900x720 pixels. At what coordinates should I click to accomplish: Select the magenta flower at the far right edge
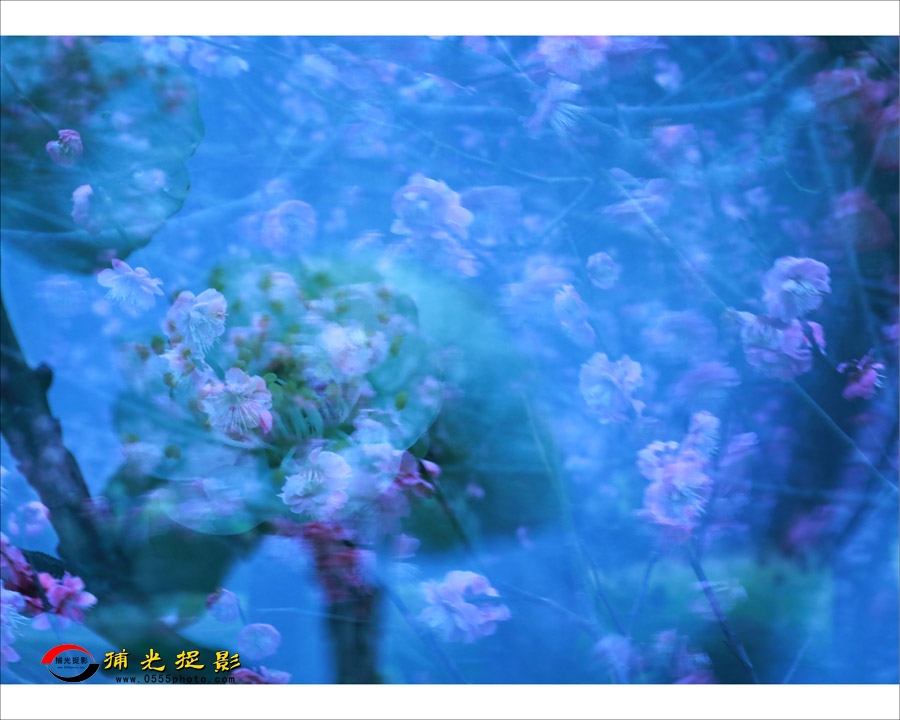click(862, 377)
